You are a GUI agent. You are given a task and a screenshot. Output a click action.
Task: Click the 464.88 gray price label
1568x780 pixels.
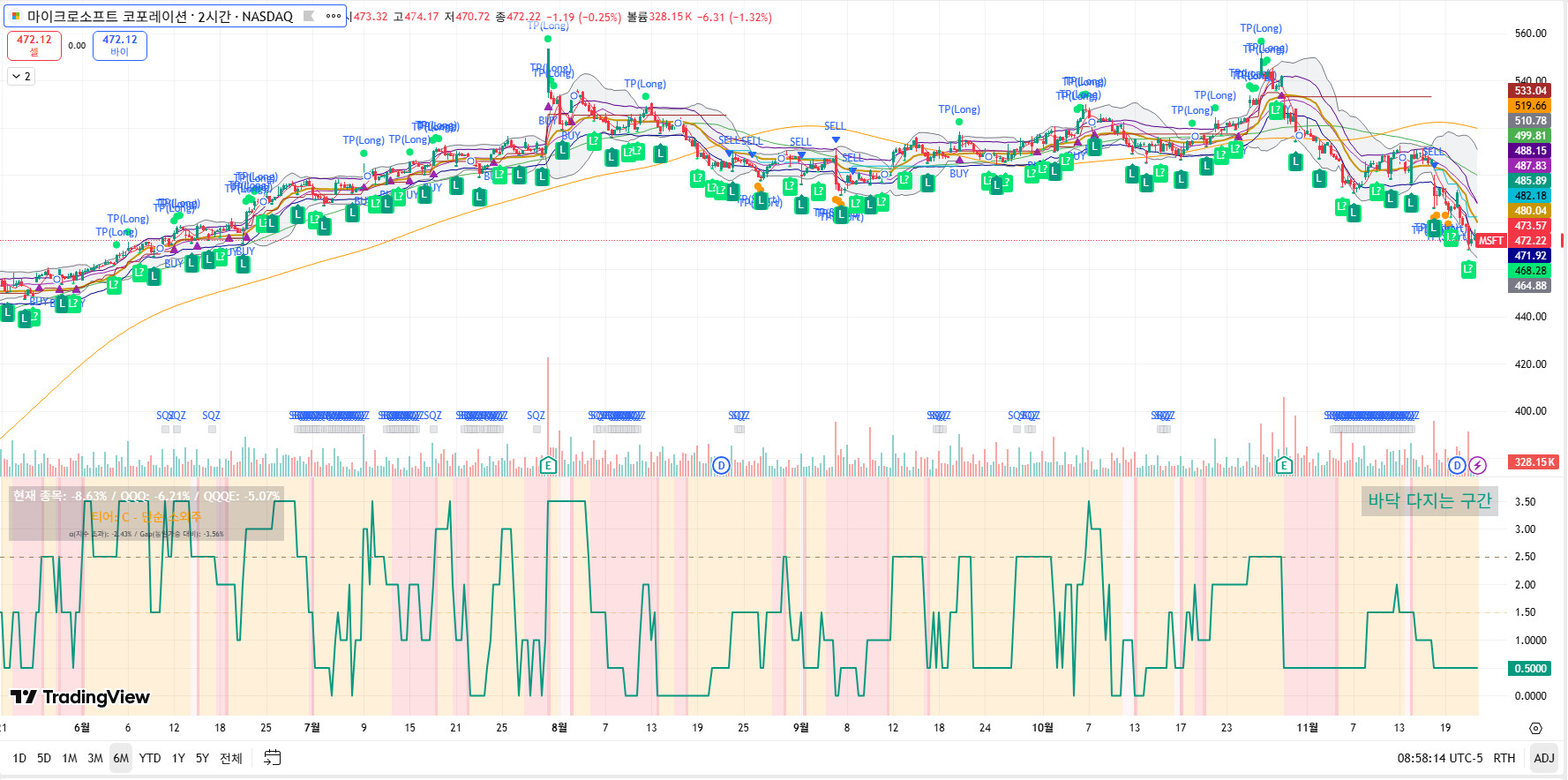point(1530,286)
